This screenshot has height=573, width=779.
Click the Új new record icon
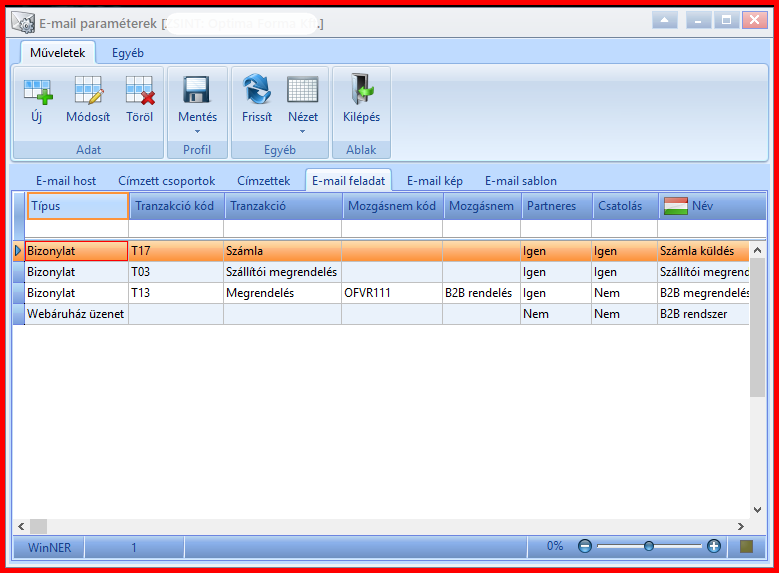(38, 91)
